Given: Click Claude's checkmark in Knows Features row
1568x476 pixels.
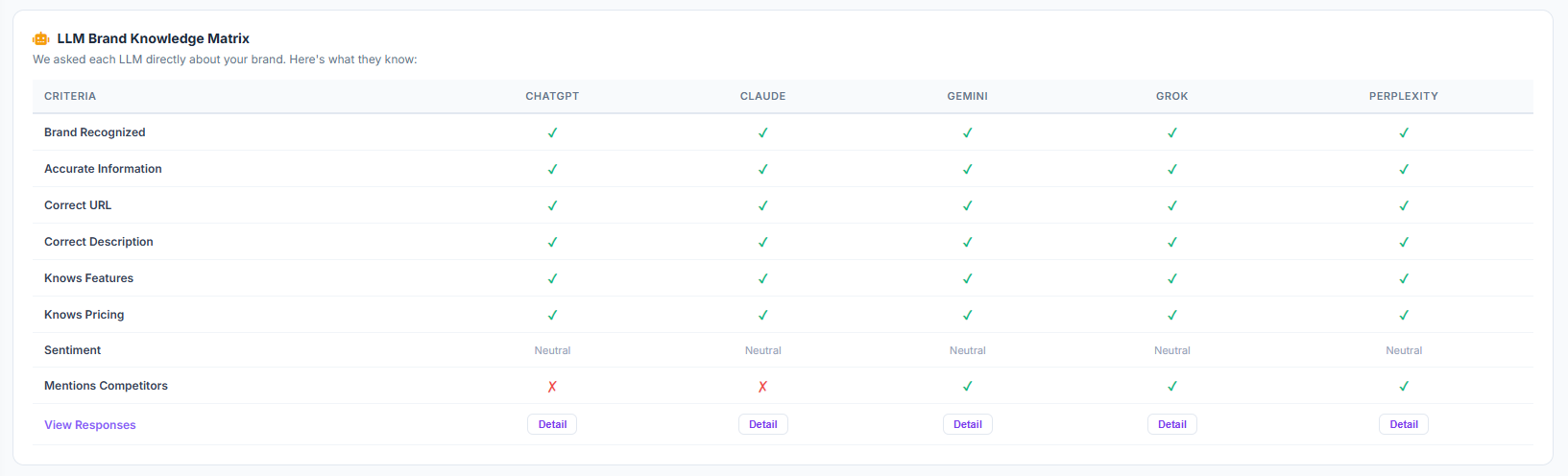Looking at the screenshot, I should pos(763,279).
